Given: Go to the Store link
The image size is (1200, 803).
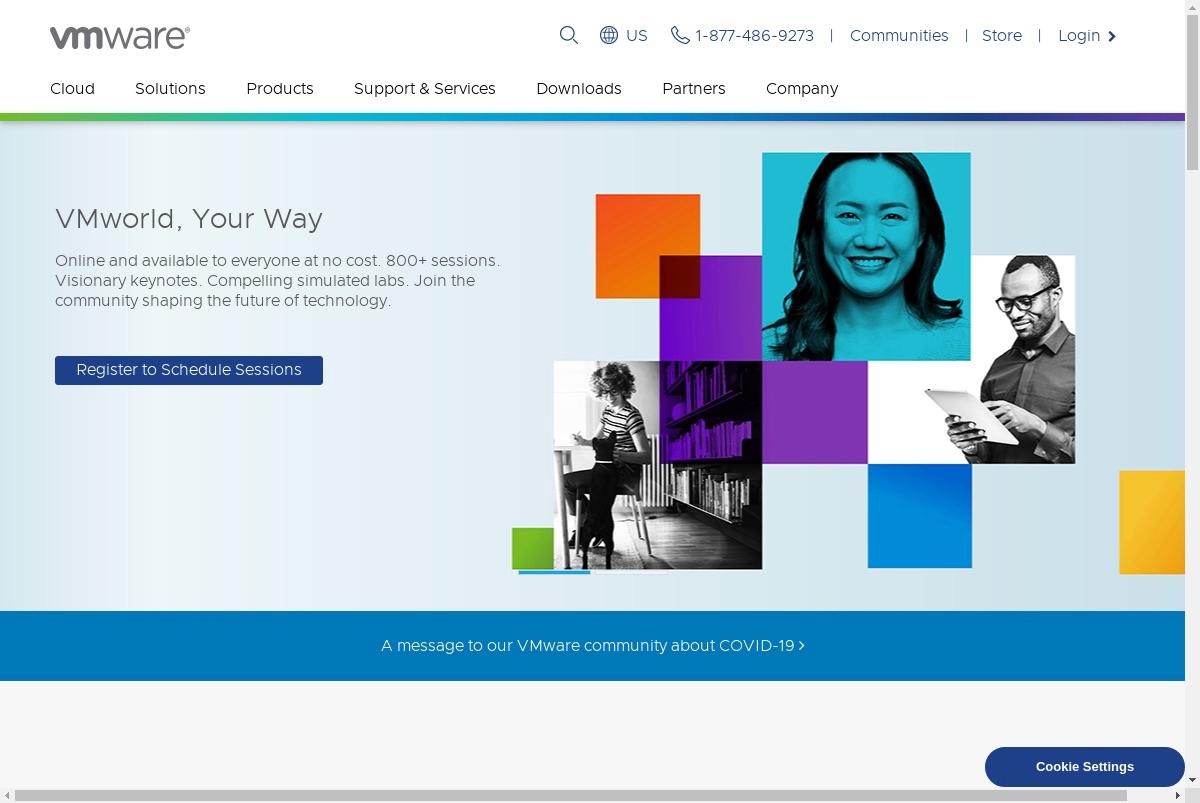Looking at the screenshot, I should (x=1002, y=35).
